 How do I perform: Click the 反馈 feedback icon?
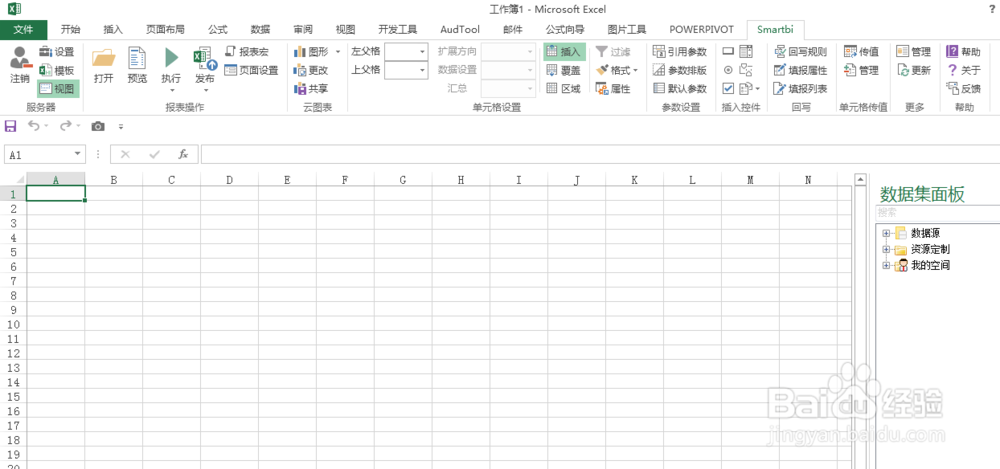[x=953, y=89]
